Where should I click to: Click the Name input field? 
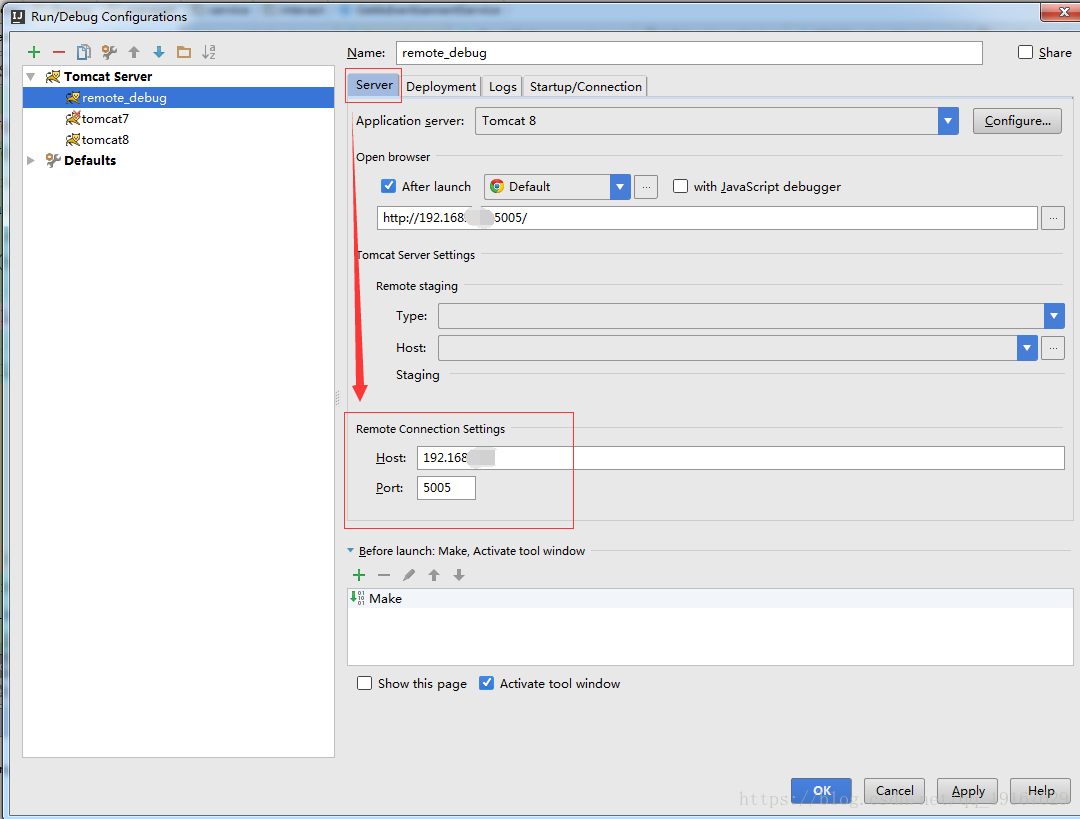tap(689, 53)
